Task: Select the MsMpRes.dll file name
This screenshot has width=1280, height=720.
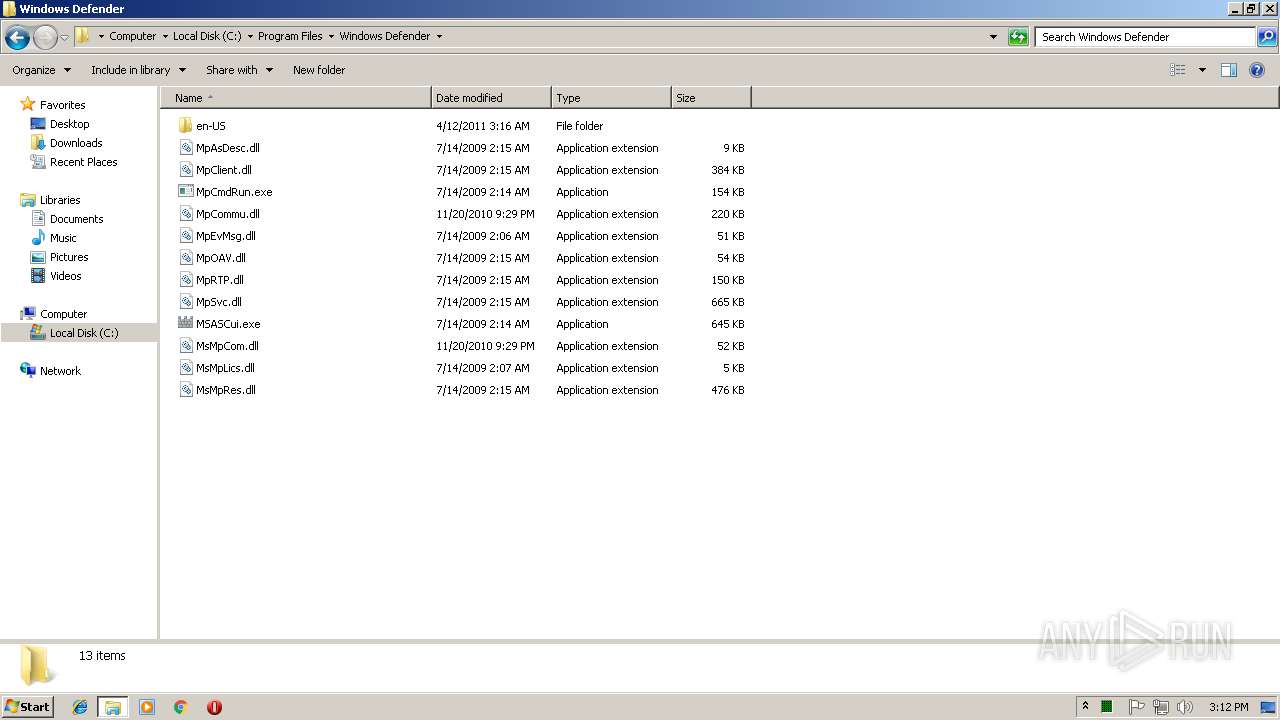Action: click(x=226, y=390)
